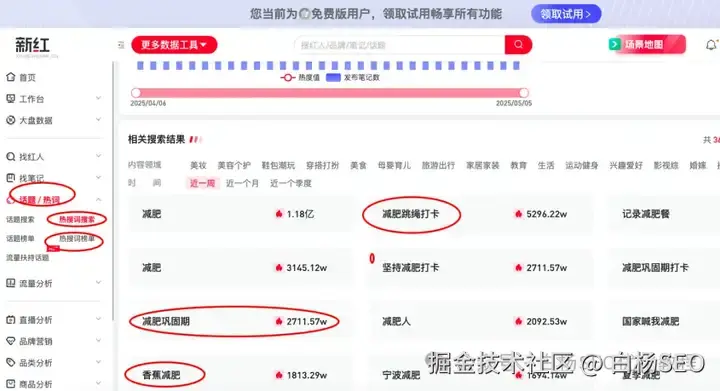Click the 大盘数据 sidebar icon
Screen dimensions: 720x391
[x=11, y=120]
